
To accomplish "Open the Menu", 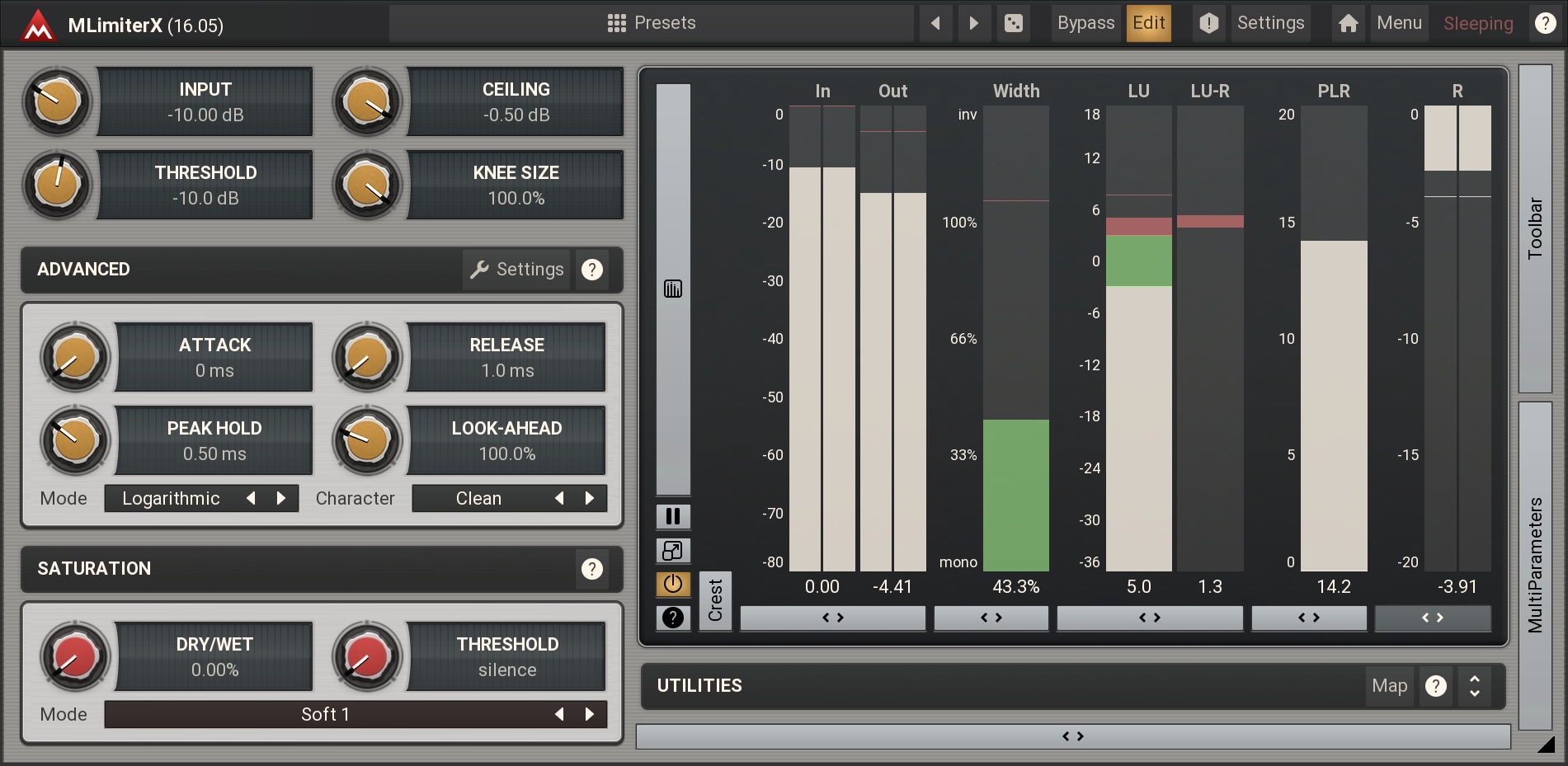I will click(1399, 23).
